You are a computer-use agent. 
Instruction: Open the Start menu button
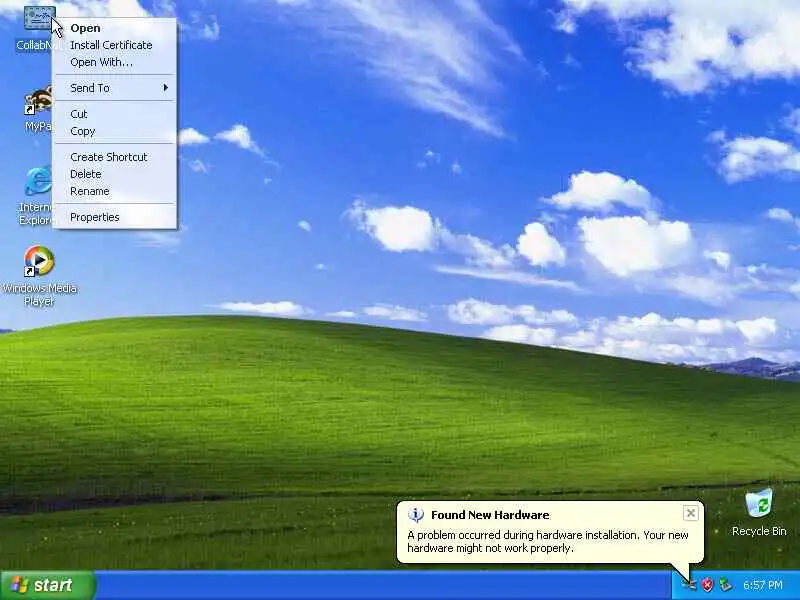coord(48,585)
